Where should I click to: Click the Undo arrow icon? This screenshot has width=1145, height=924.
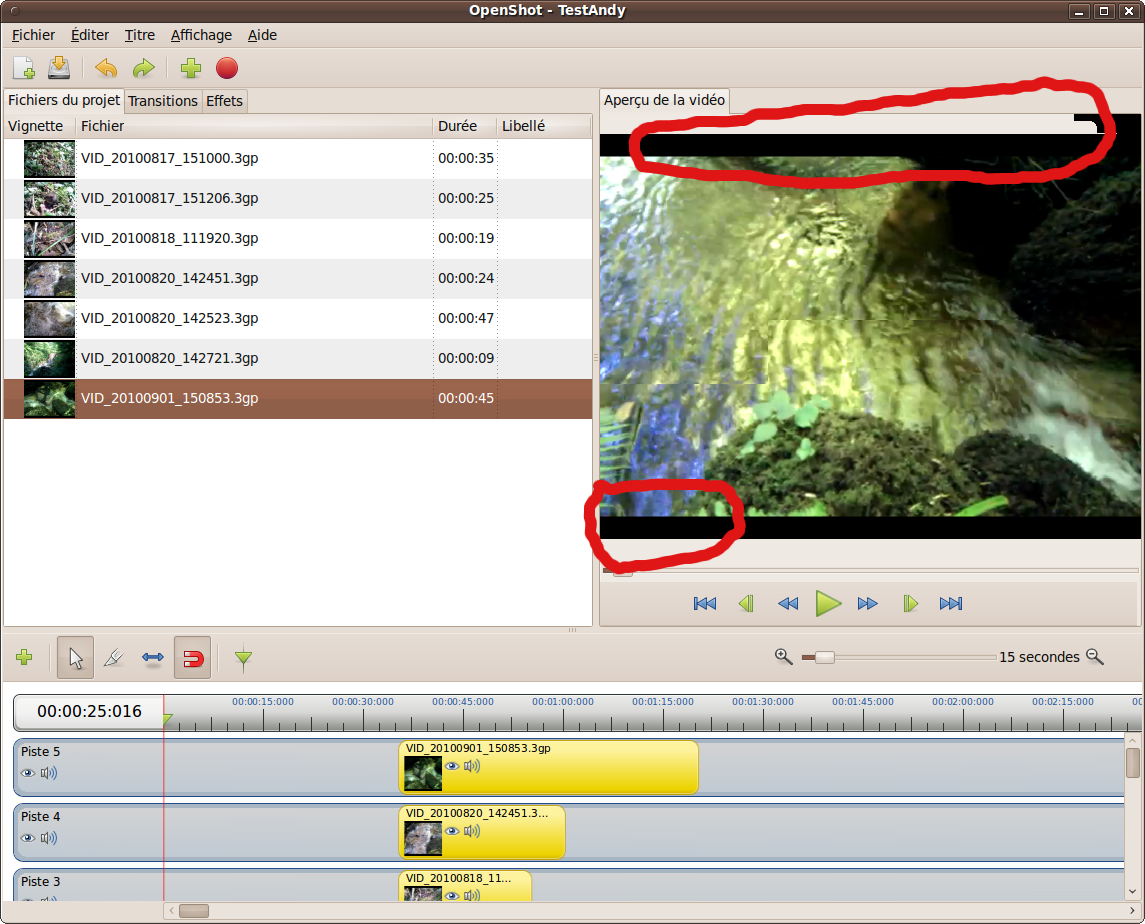105,68
